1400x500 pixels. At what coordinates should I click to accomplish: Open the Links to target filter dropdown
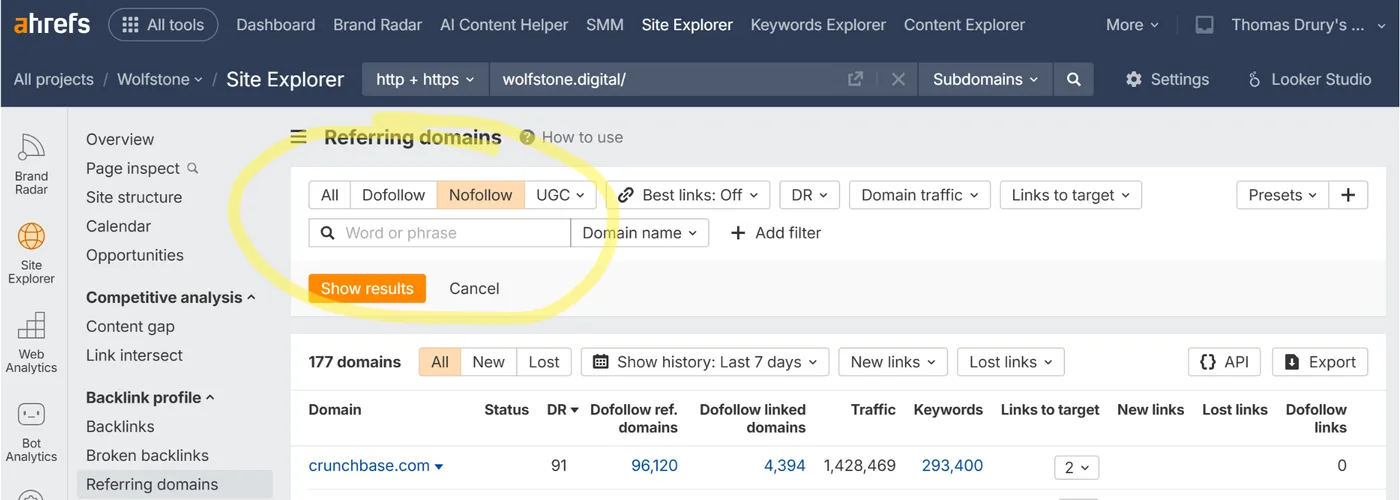1070,195
